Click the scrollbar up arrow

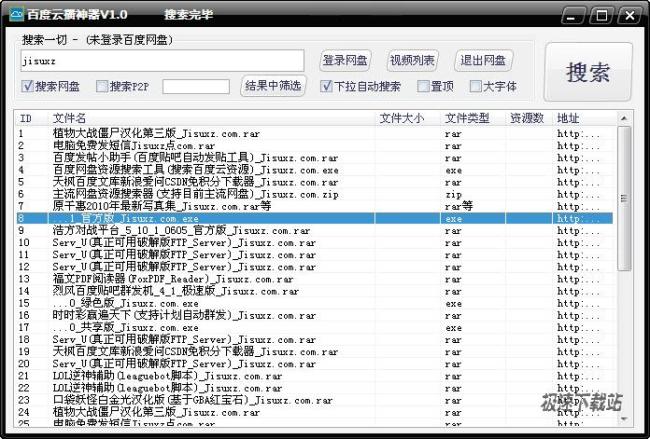click(624, 119)
